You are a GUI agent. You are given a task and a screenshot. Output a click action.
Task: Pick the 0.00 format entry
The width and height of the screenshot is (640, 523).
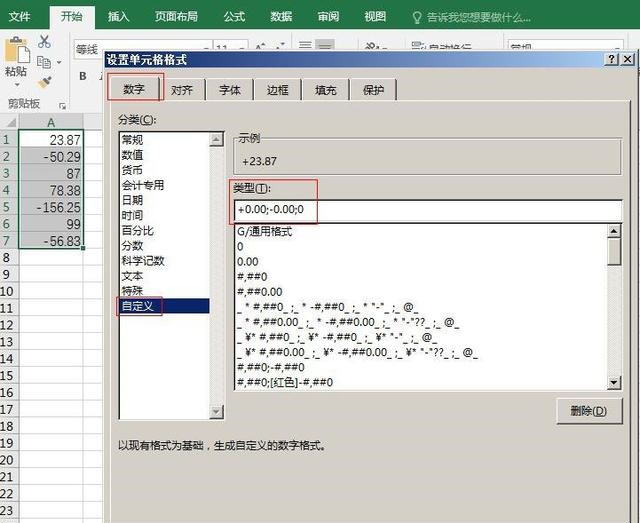tap(421, 262)
